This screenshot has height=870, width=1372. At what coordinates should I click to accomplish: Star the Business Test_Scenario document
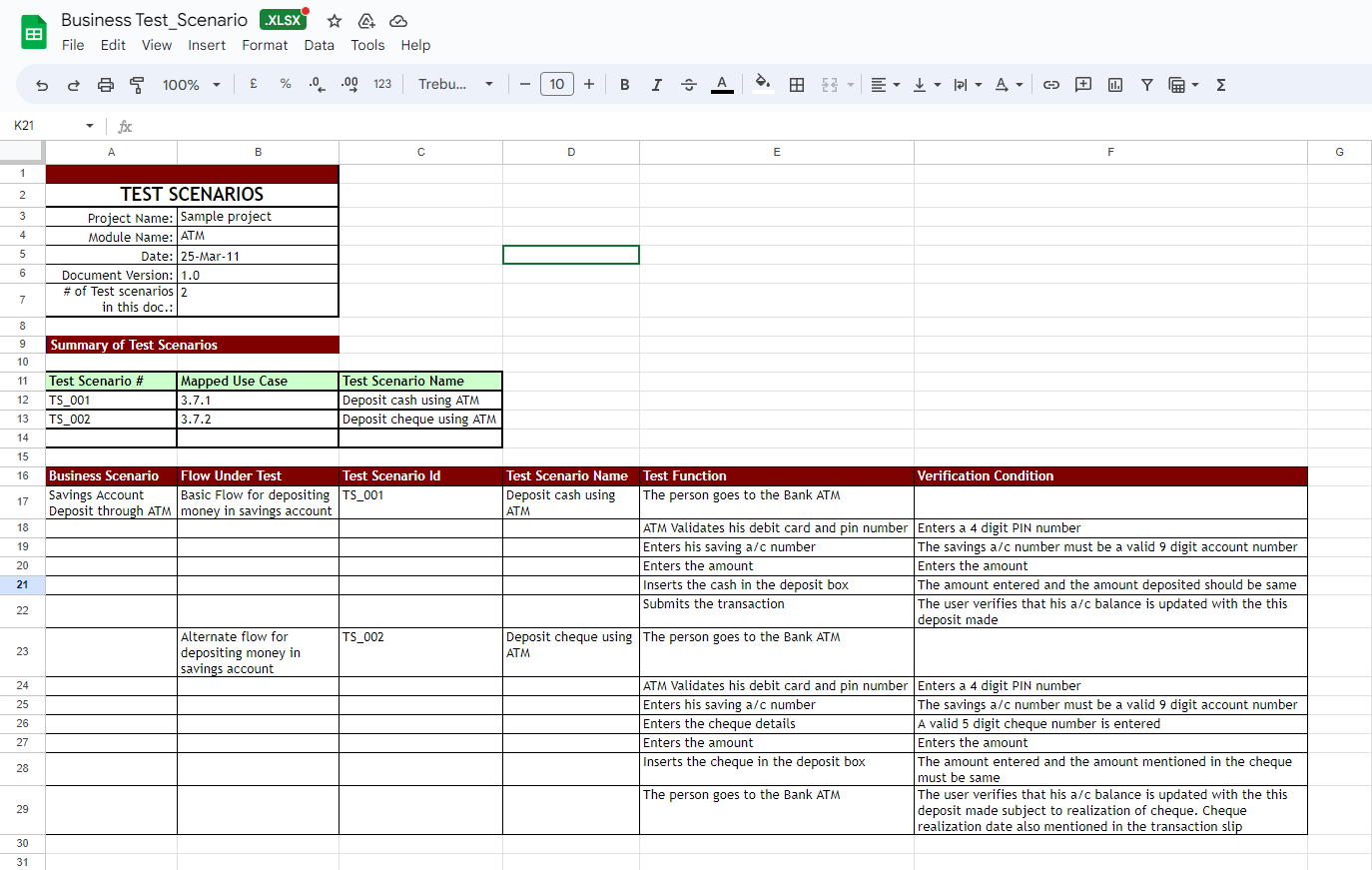pyautogui.click(x=335, y=21)
